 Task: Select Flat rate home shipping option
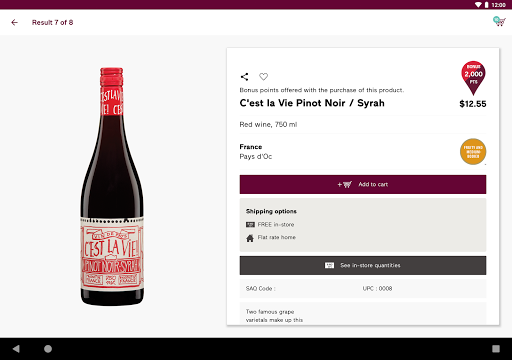(271, 238)
